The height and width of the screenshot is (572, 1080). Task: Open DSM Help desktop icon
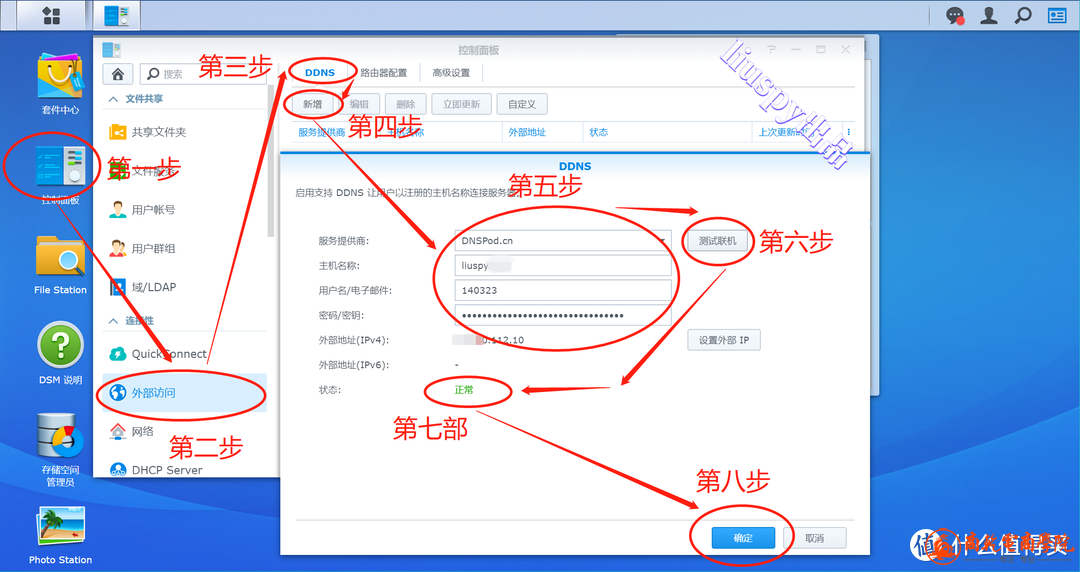(60, 354)
